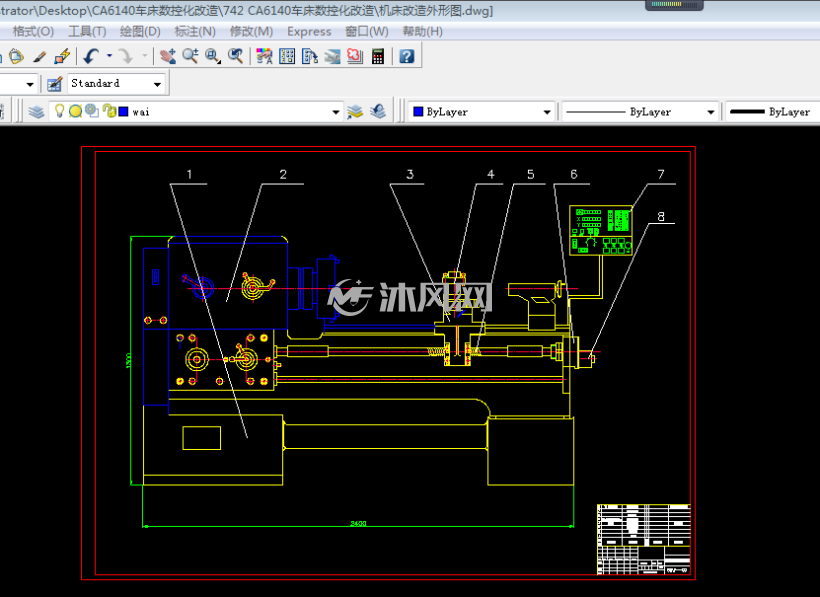Toggle the lock on wai layer
Image resolution: width=820 pixels, height=597 pixels.
pos(109,111)
